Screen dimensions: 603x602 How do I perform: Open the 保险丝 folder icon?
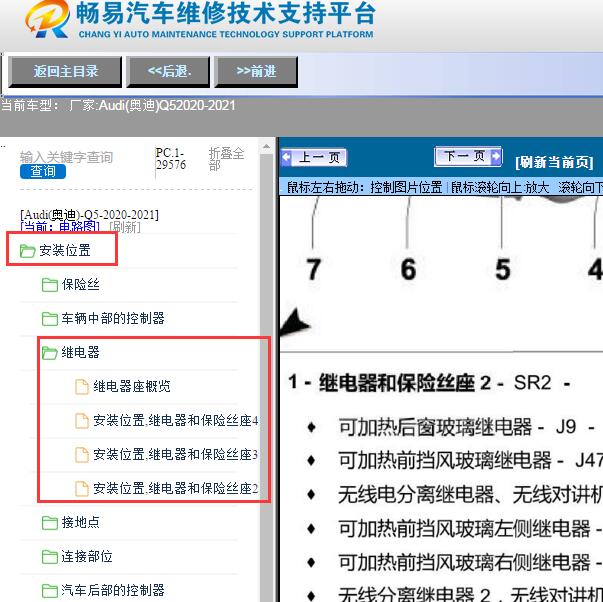(50, 285)
